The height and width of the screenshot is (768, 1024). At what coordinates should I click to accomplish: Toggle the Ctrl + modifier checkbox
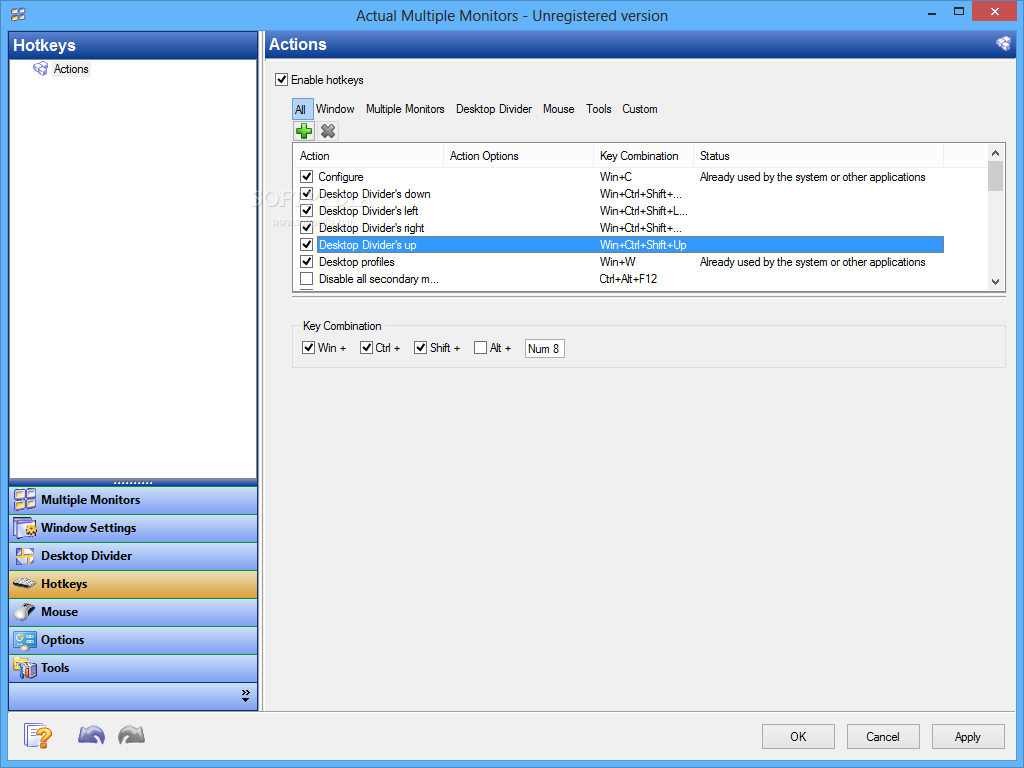(366, 347)
